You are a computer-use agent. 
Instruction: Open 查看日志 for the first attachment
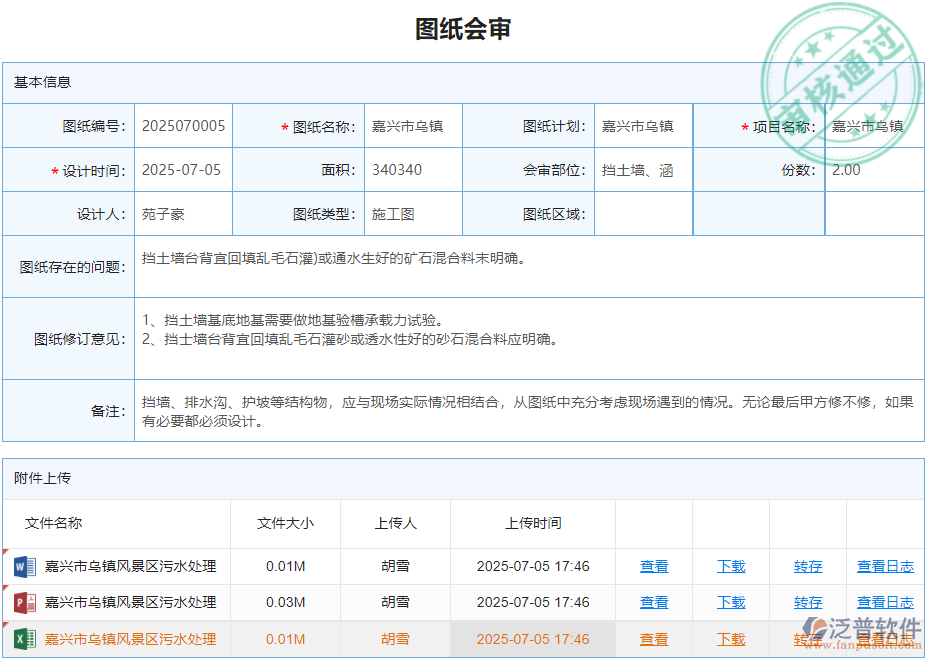[x=885, y=566]
